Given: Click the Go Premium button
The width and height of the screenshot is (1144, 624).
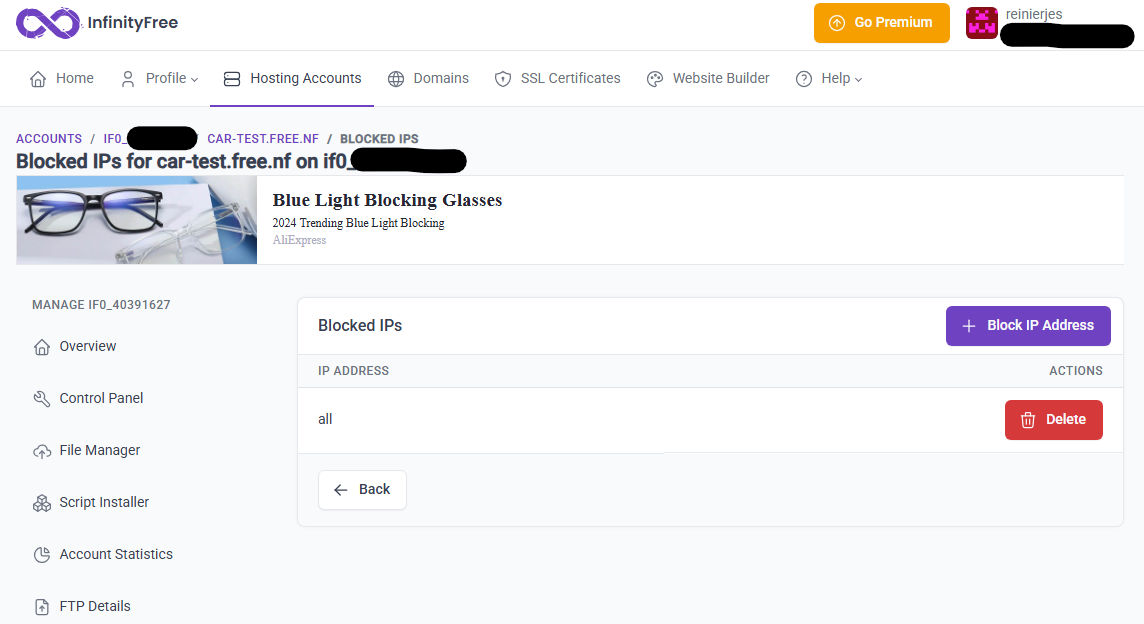Looking at the screenshot, I should point(881,22).
